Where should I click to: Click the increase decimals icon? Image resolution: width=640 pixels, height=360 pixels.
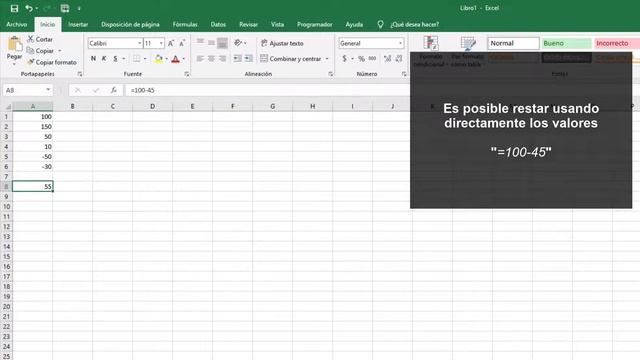point(387,59)
